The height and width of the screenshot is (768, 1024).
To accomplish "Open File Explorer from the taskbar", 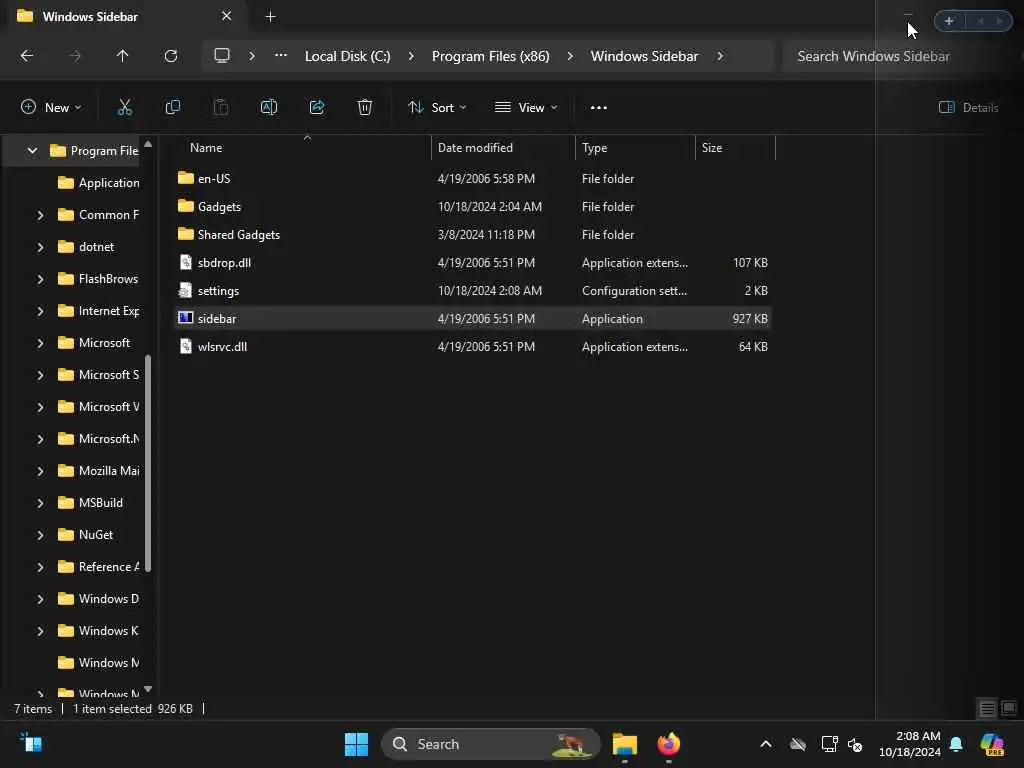I will [624, 744].
